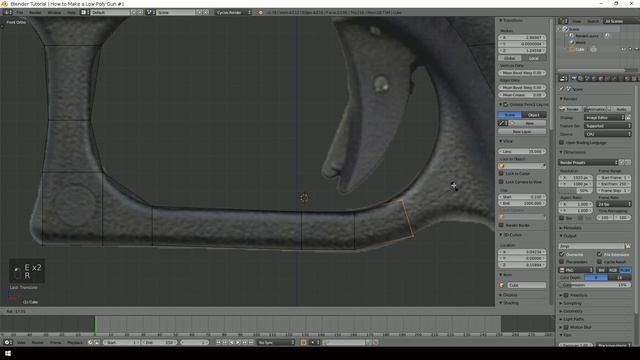
Task: Enable Open Shading Language checkbox
Action: 562,142
